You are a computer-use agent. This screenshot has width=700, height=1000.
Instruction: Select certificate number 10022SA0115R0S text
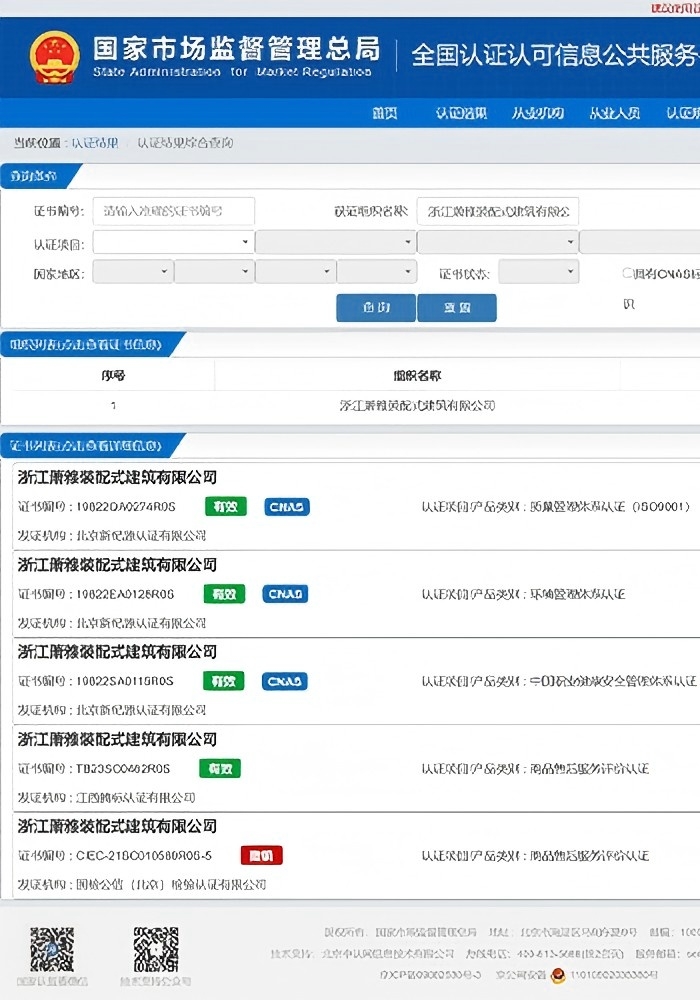[124, 682]
